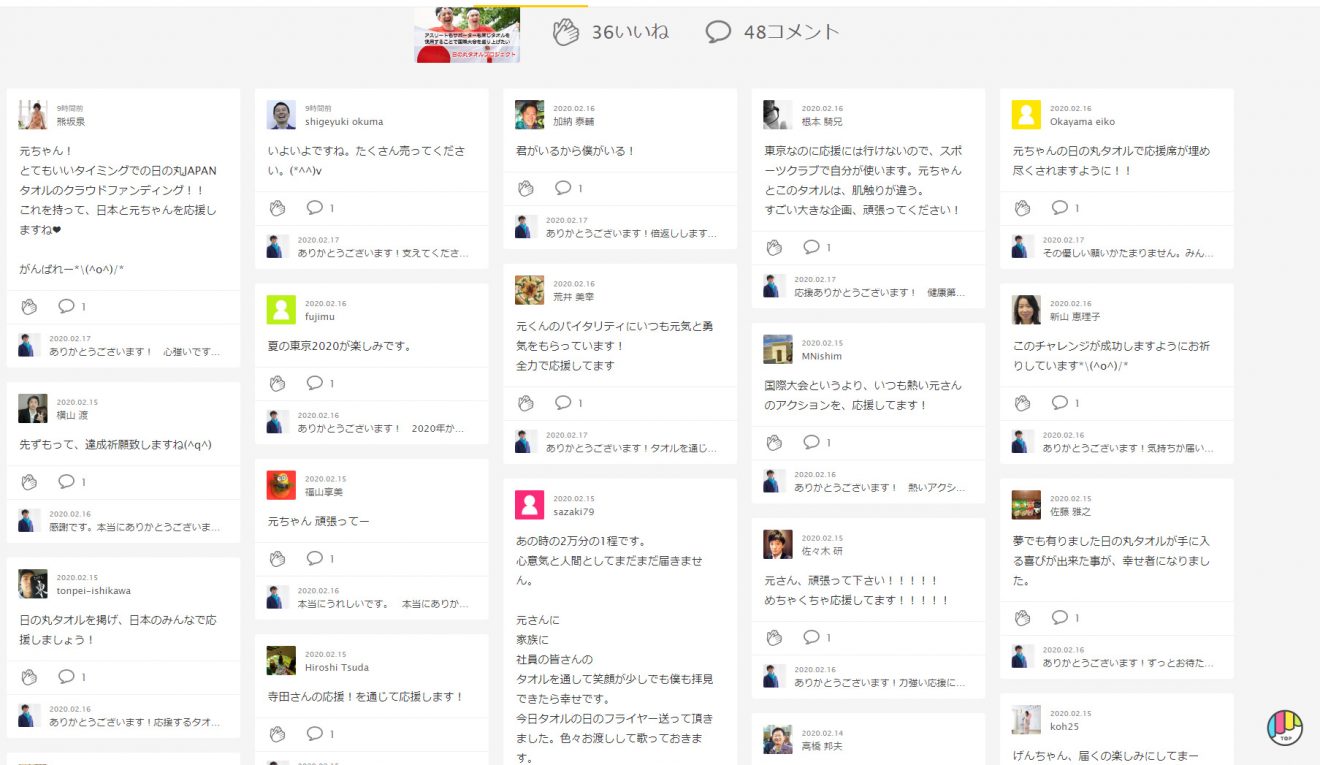Click reply ありがとうございます！ずっとお待た…

pos(1128,663)
